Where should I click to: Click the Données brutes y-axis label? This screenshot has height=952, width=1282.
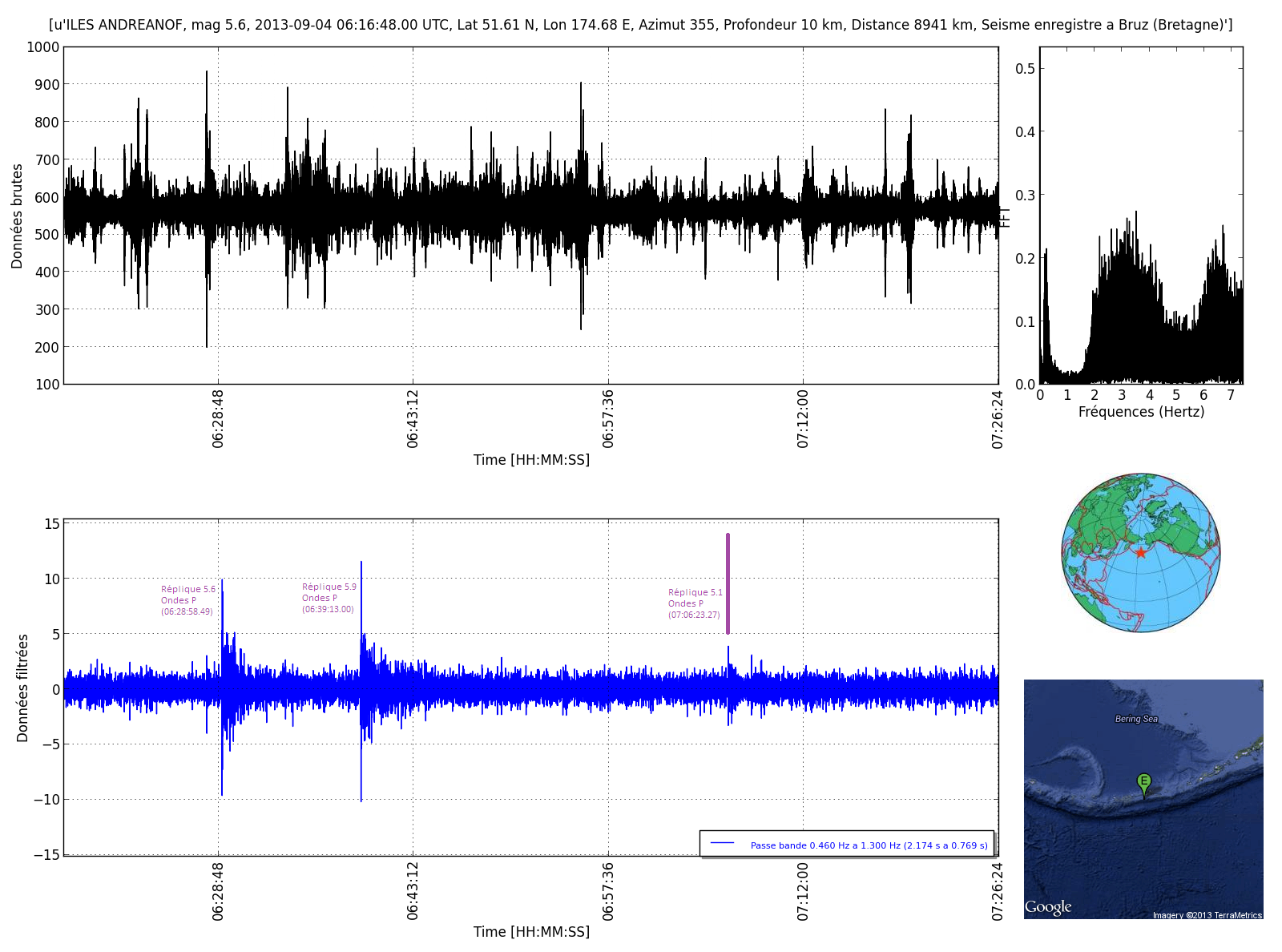click(17, 216)
